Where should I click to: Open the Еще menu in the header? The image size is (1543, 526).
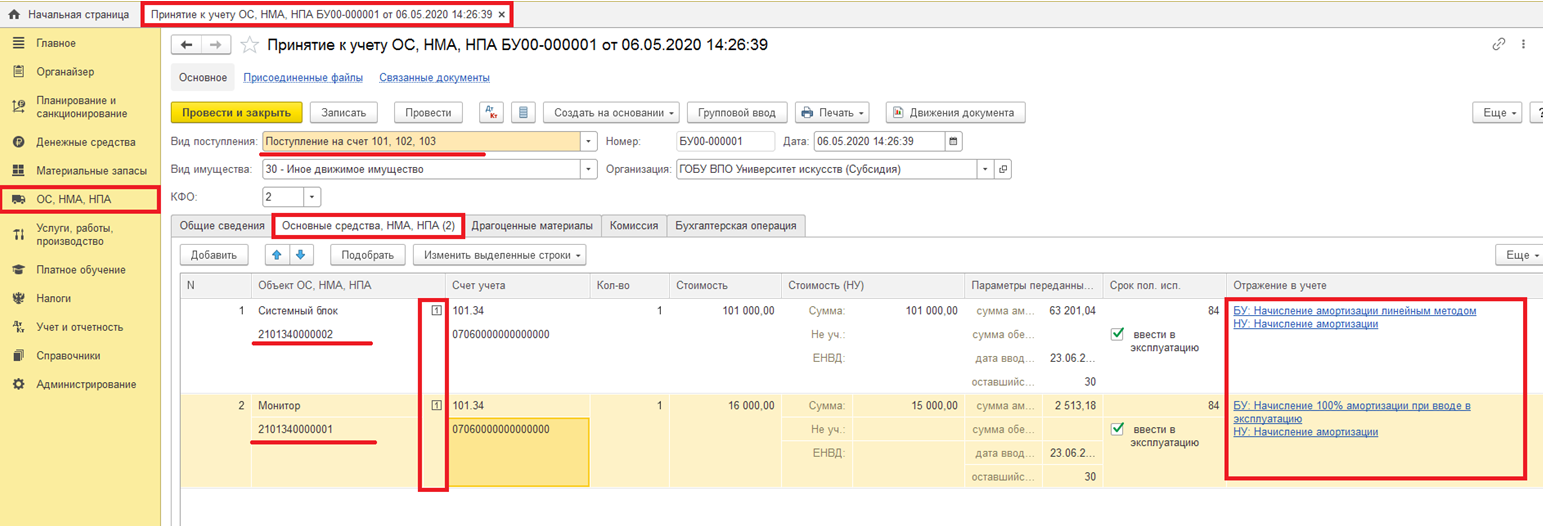(1496, 113)
